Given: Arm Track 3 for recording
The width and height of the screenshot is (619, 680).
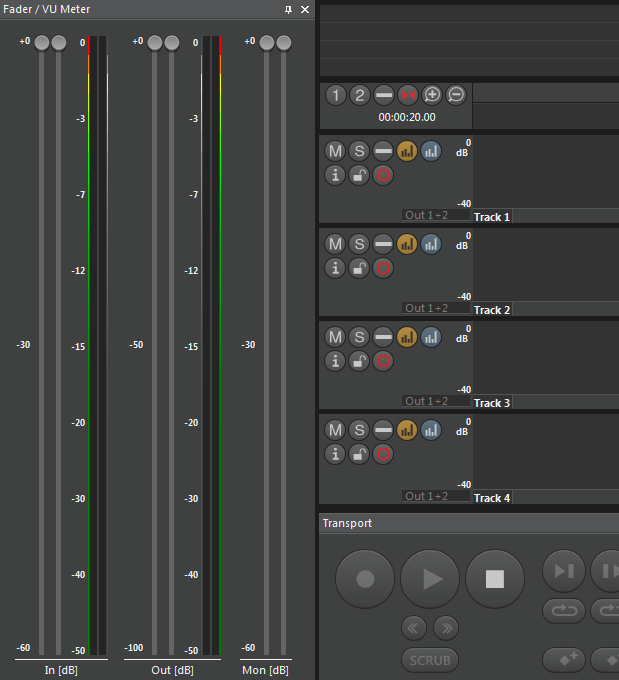Looking at the screenshot, I should [x=383, y=361].
